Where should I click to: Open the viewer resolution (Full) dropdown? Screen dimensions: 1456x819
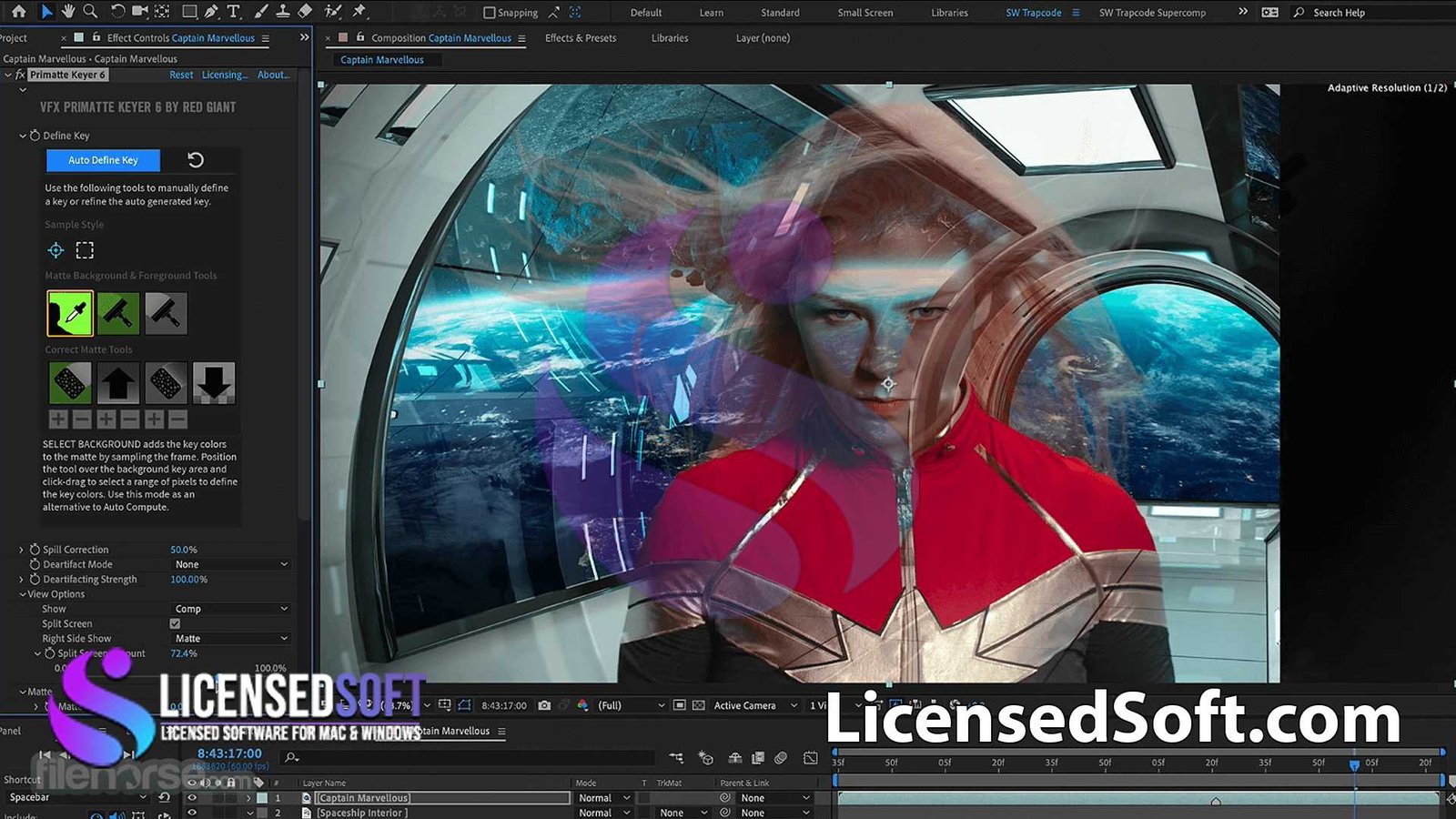[x=630, y=705]
